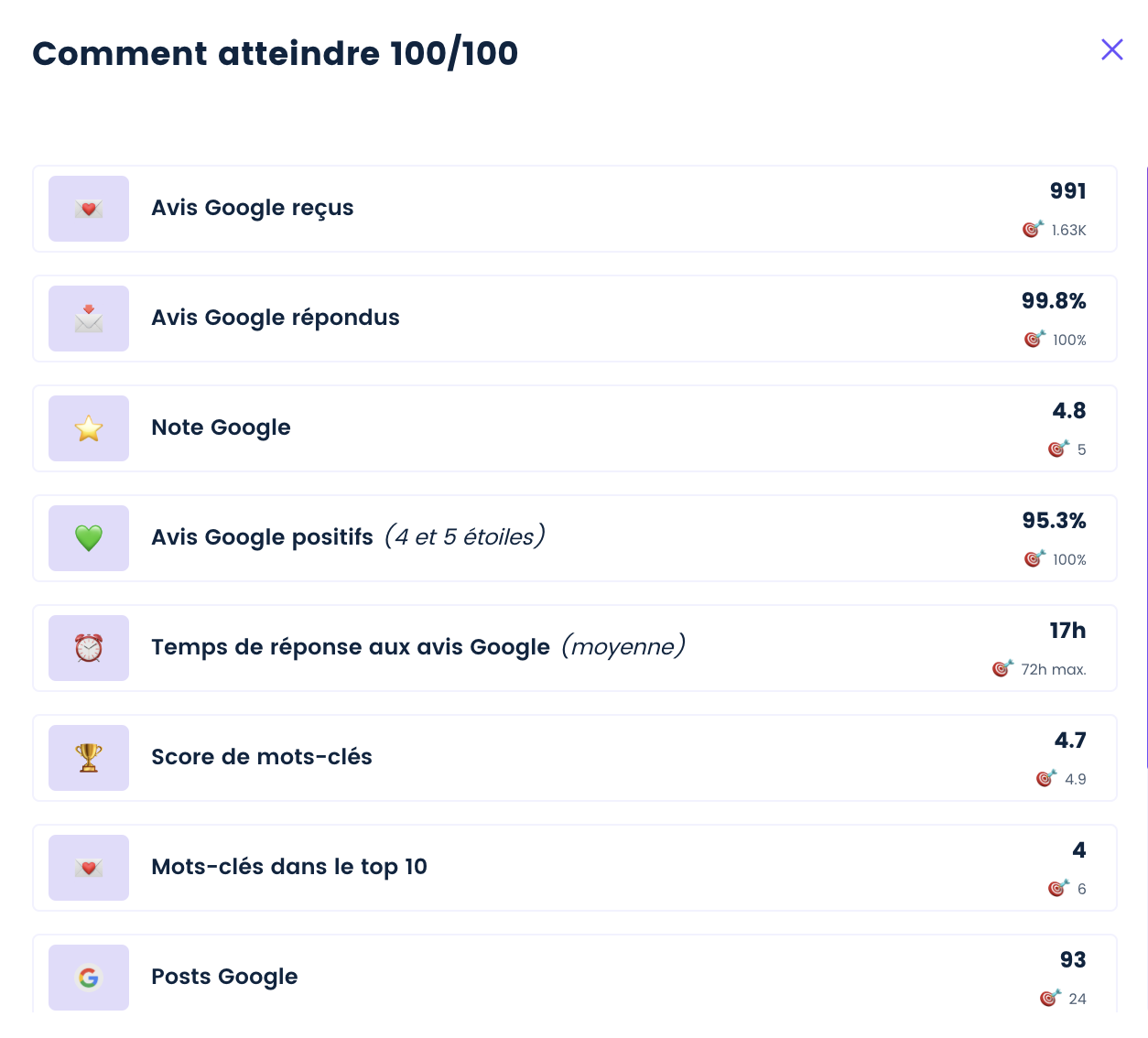Click the Google logo icon for Posts Google
This screenshot has height=1038, width=1148.
(x=89, y=978)
